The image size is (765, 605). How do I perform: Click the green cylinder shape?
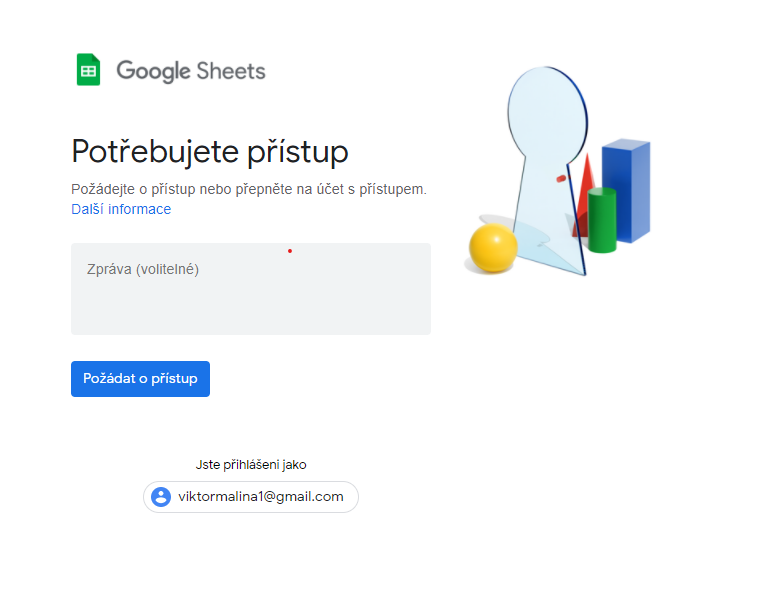602,220
